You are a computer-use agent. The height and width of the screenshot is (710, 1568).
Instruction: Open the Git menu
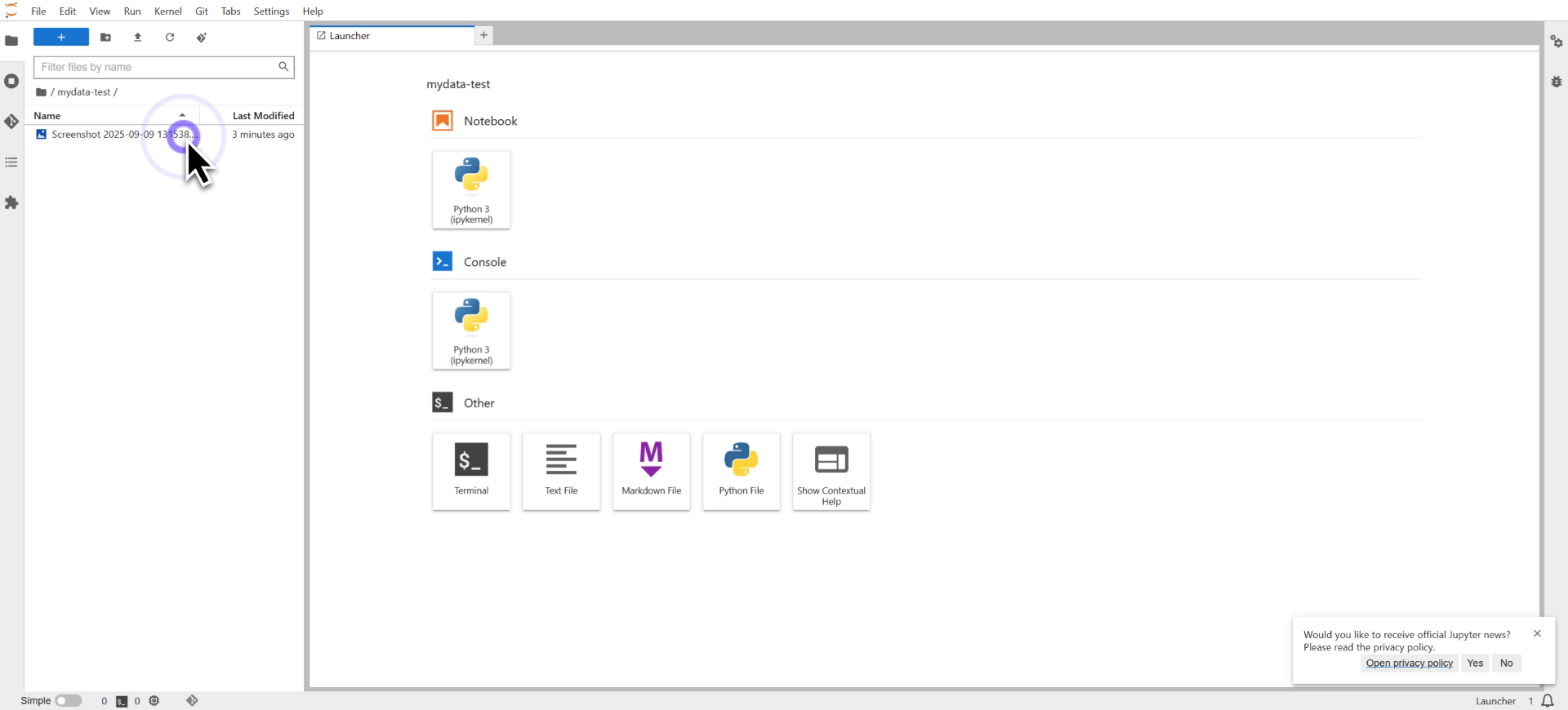202,11
